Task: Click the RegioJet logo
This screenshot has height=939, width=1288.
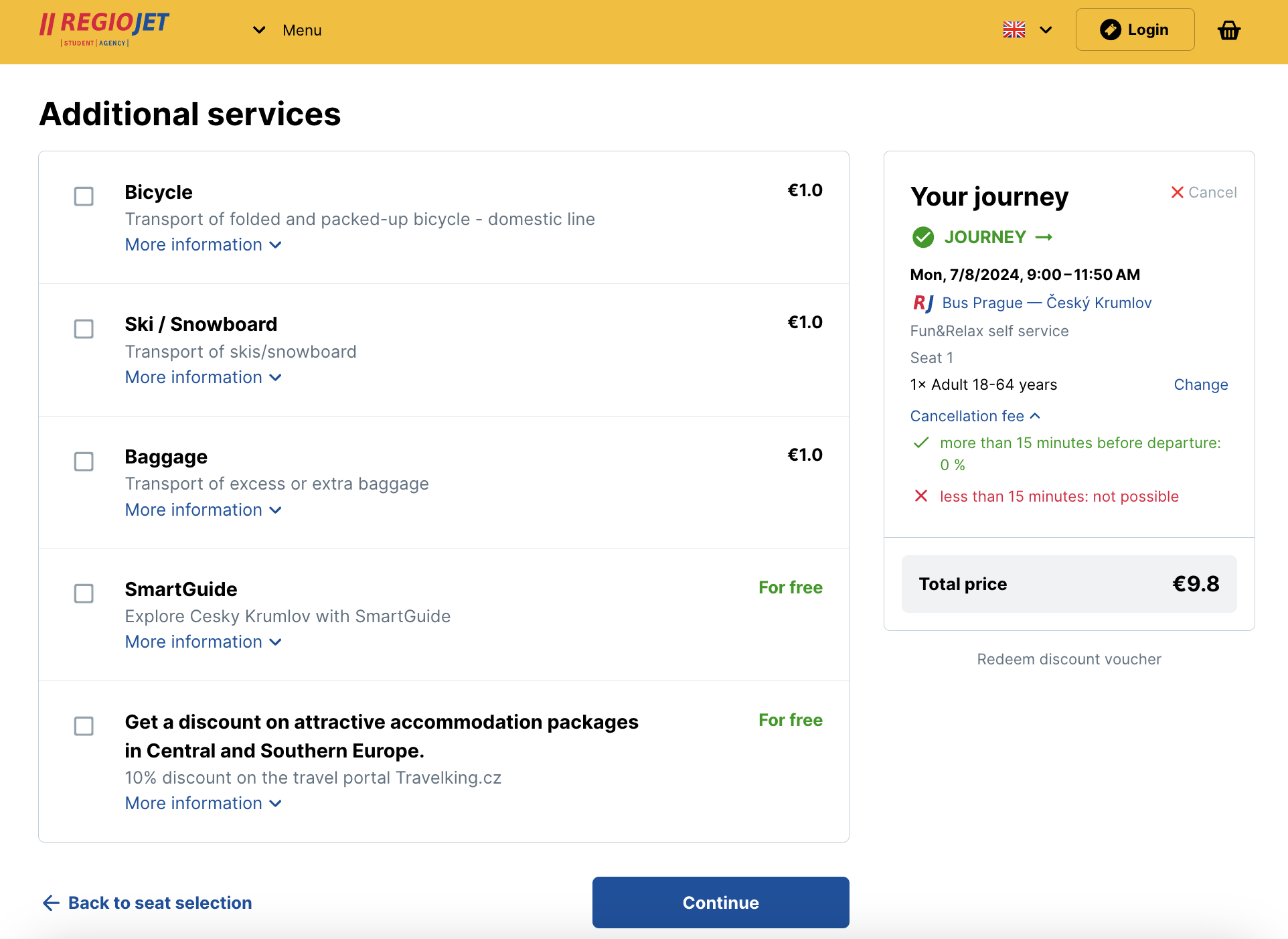Action: [104, 29]
